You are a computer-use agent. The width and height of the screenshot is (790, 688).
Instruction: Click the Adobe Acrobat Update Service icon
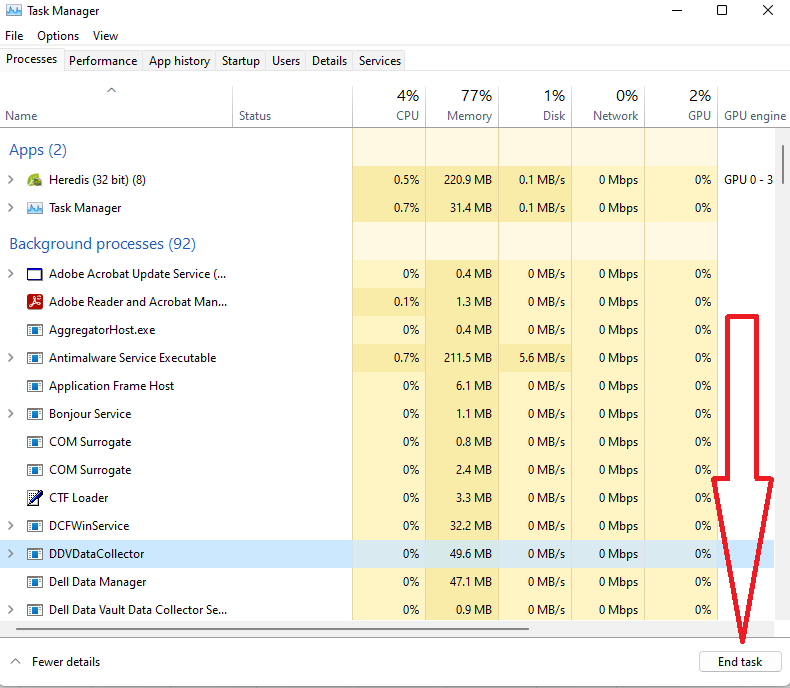pos(34,274)
